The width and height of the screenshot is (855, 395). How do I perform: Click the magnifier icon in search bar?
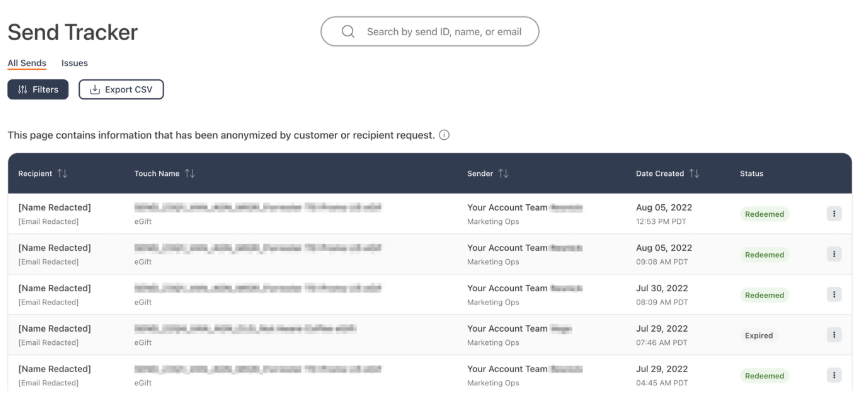[348, 32]
